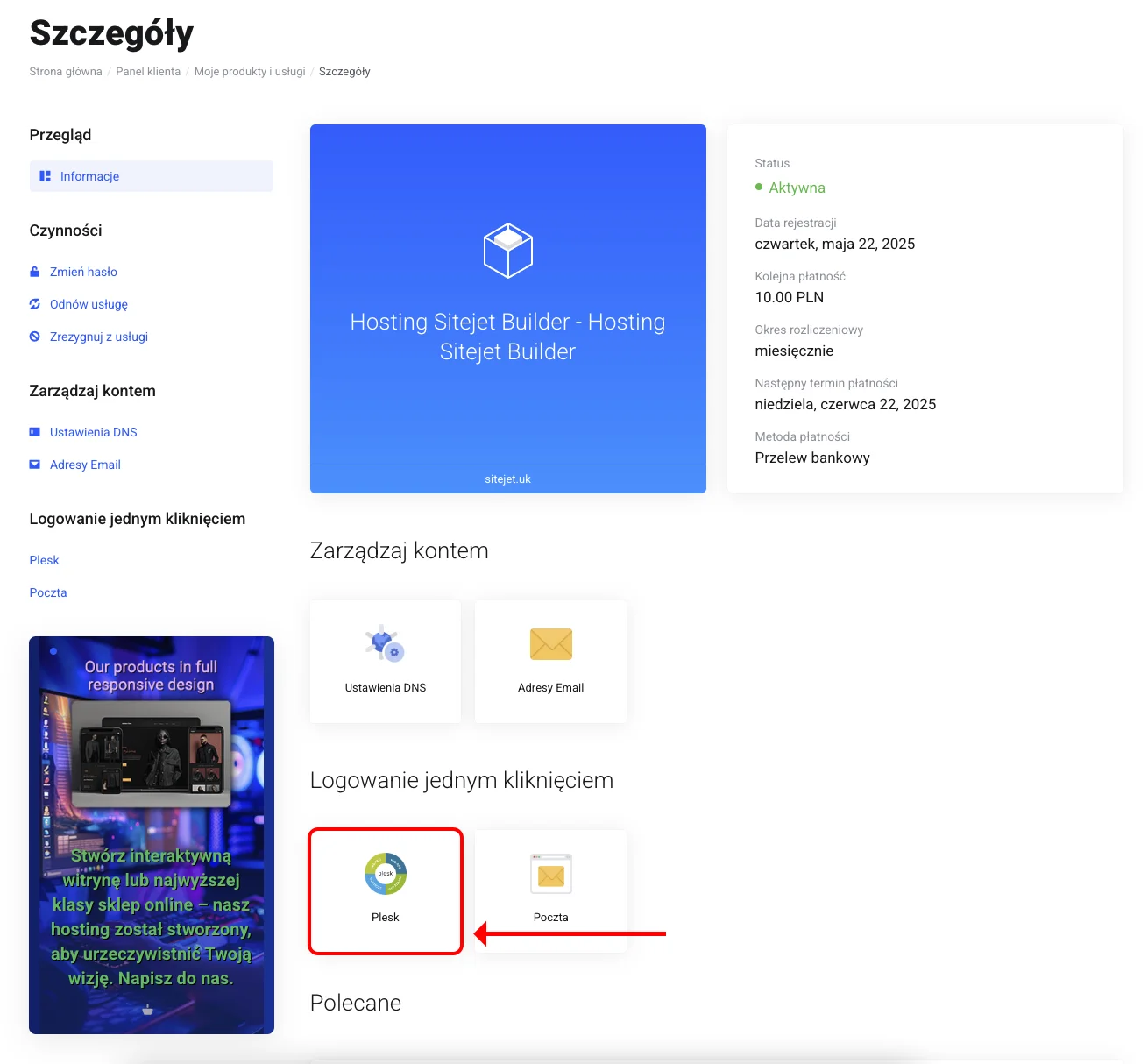Click the responsive design promo banner
The image size is (1148, 1064).
coord(152,834)
